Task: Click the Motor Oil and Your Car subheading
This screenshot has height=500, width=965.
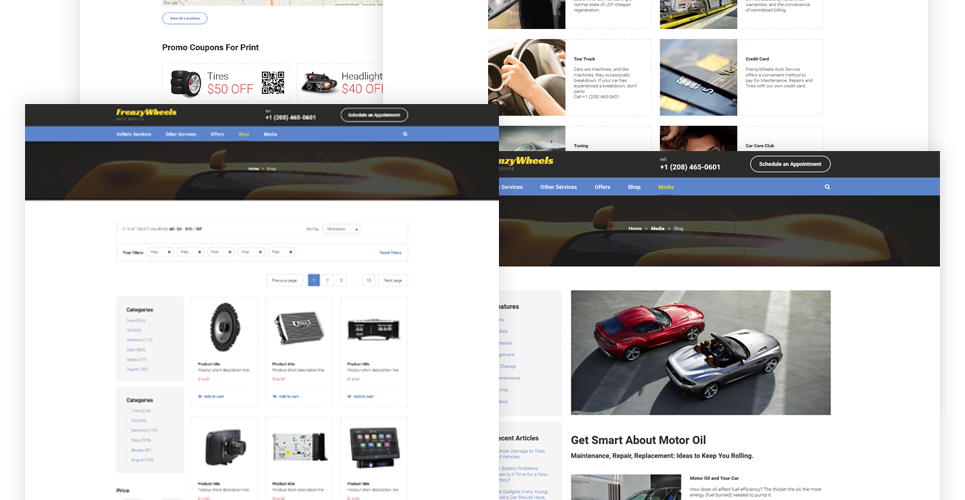Action: click(714, 478)
